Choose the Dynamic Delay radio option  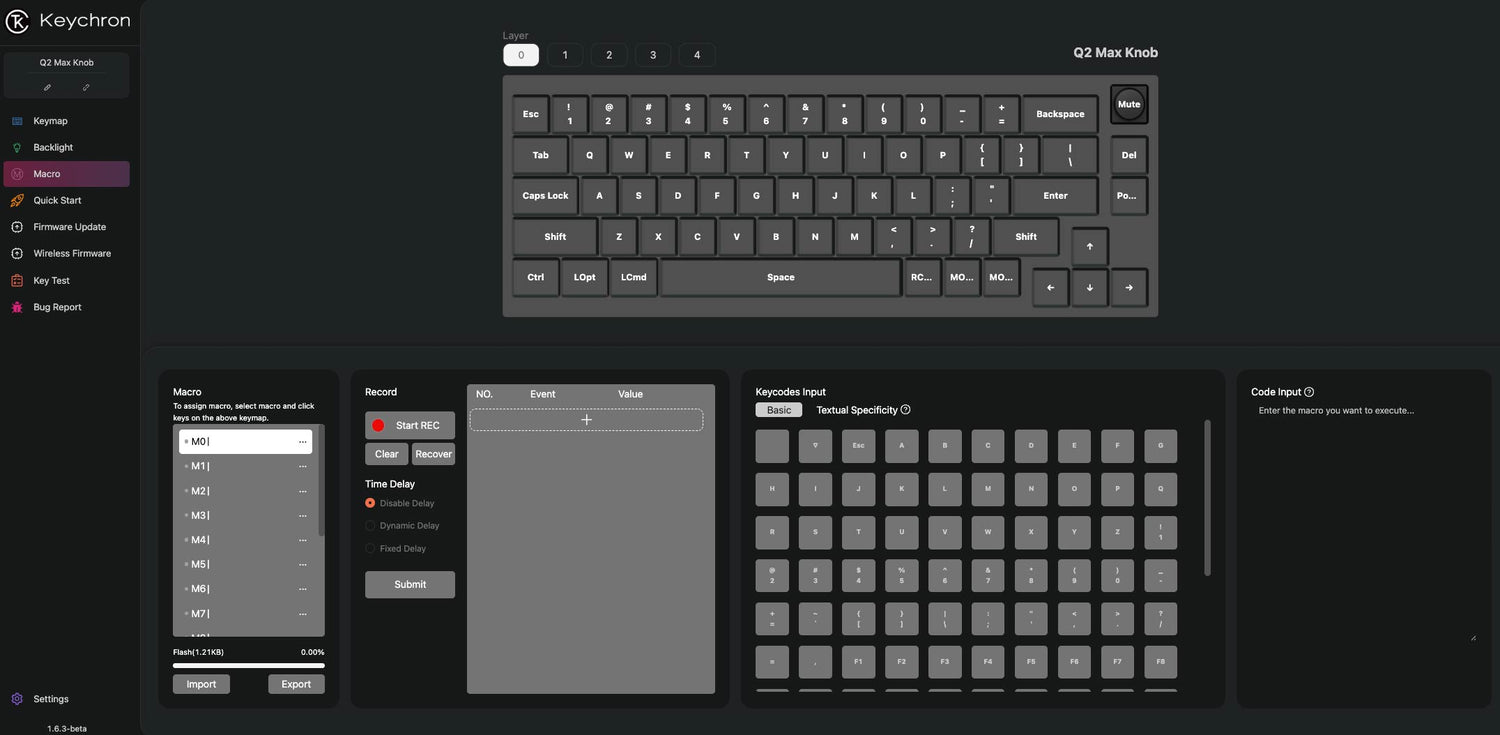tap(370, 526)
